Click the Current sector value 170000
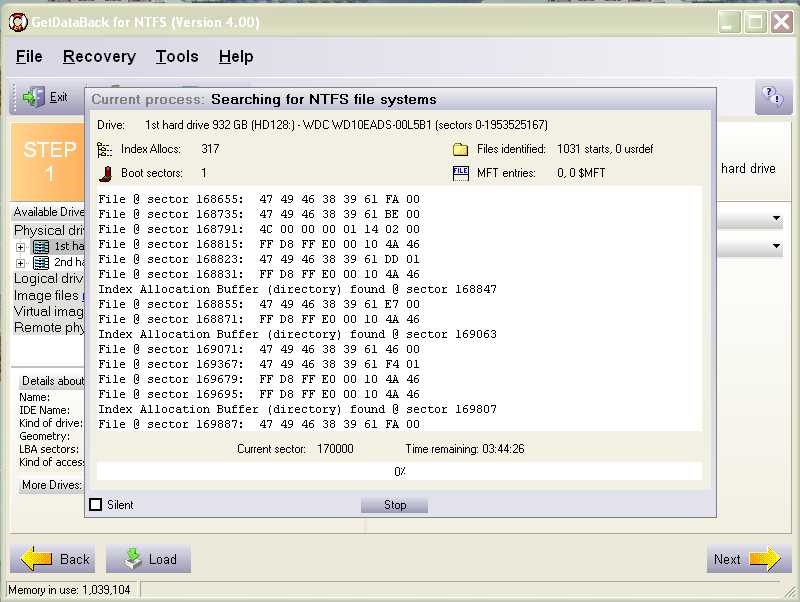 [x=335, y=449]
